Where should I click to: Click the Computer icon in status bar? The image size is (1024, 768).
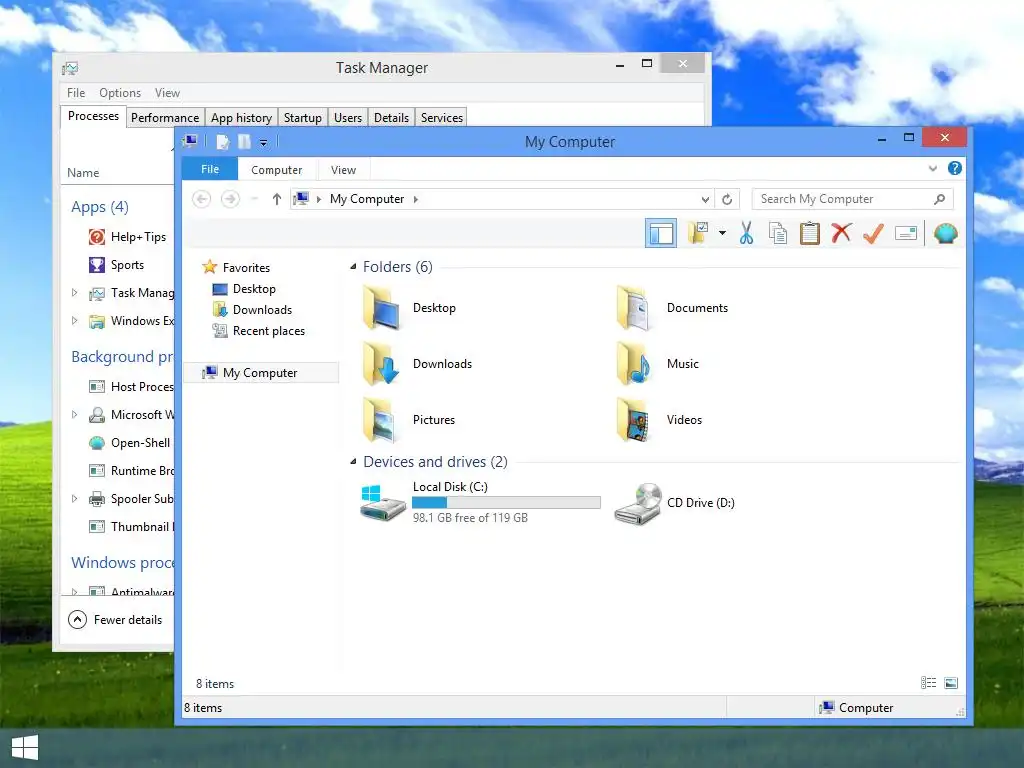tap(827, 707)
